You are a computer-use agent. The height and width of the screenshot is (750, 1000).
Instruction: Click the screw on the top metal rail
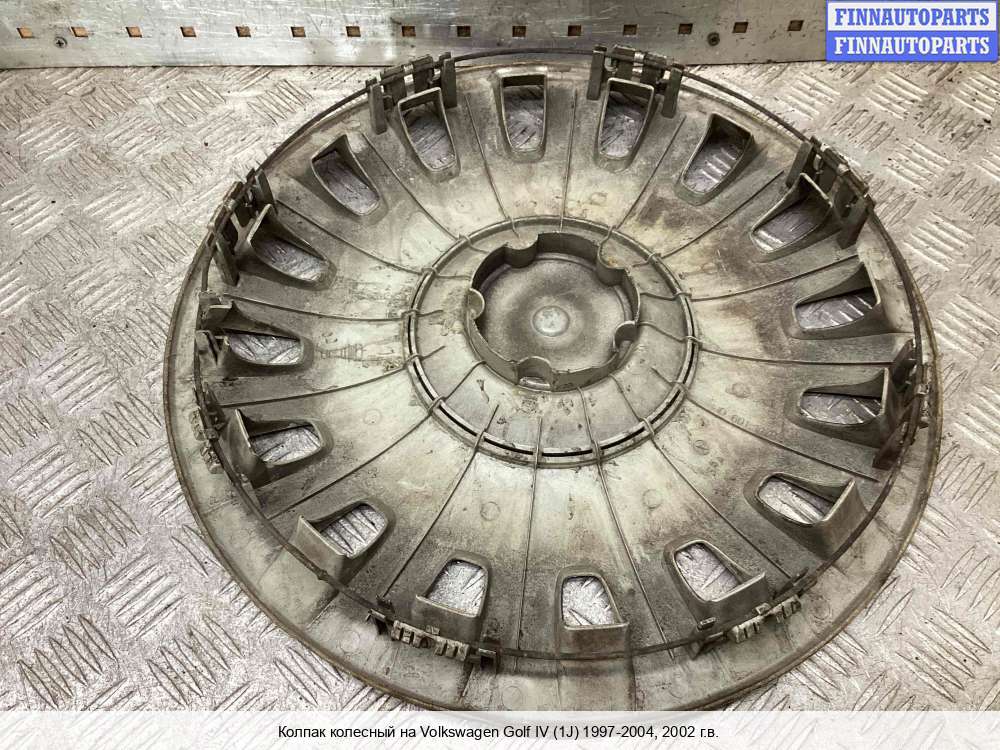[x=62, y=42]
